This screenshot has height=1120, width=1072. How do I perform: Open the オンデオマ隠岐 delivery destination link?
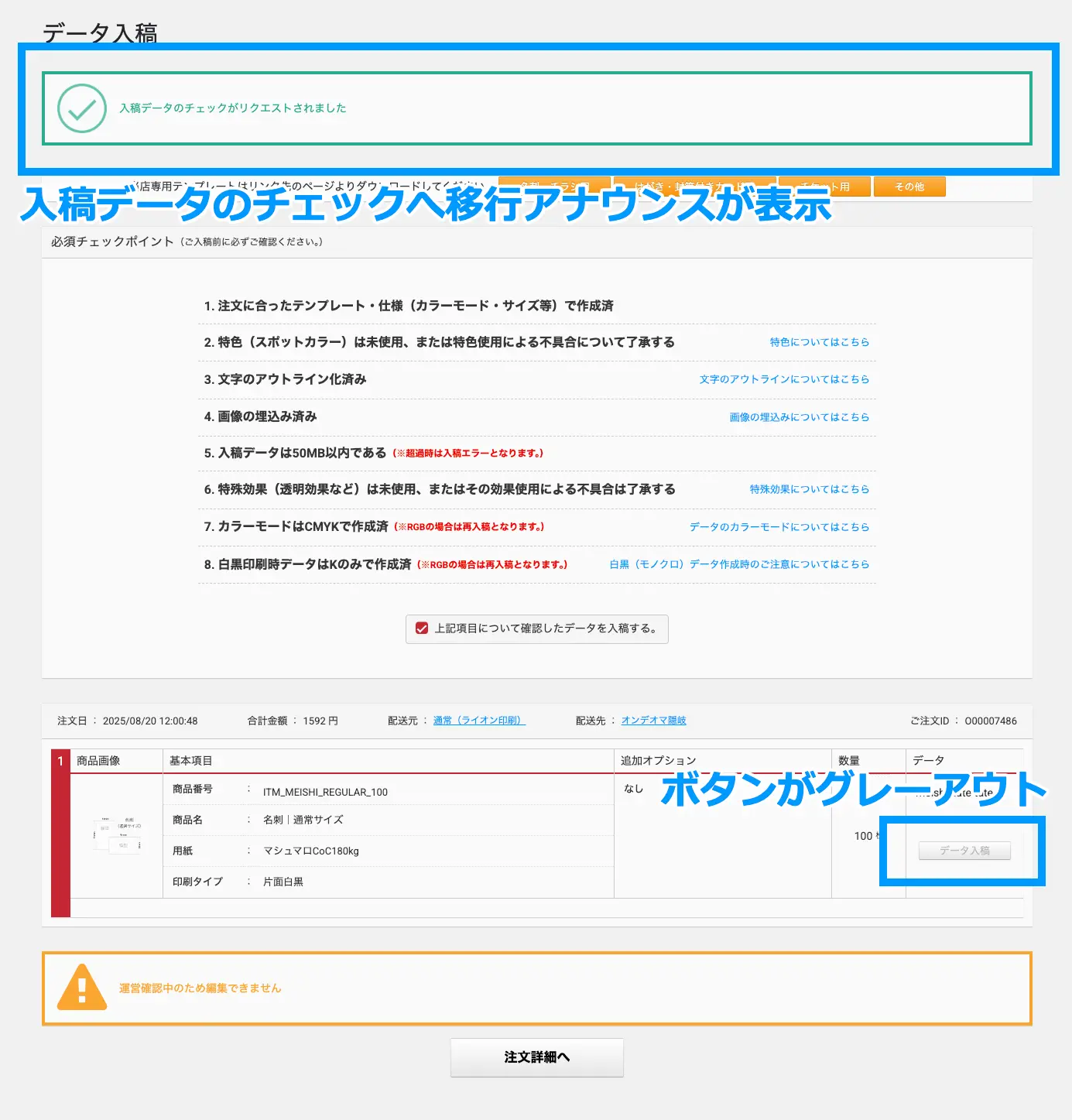tap(653, 720)
